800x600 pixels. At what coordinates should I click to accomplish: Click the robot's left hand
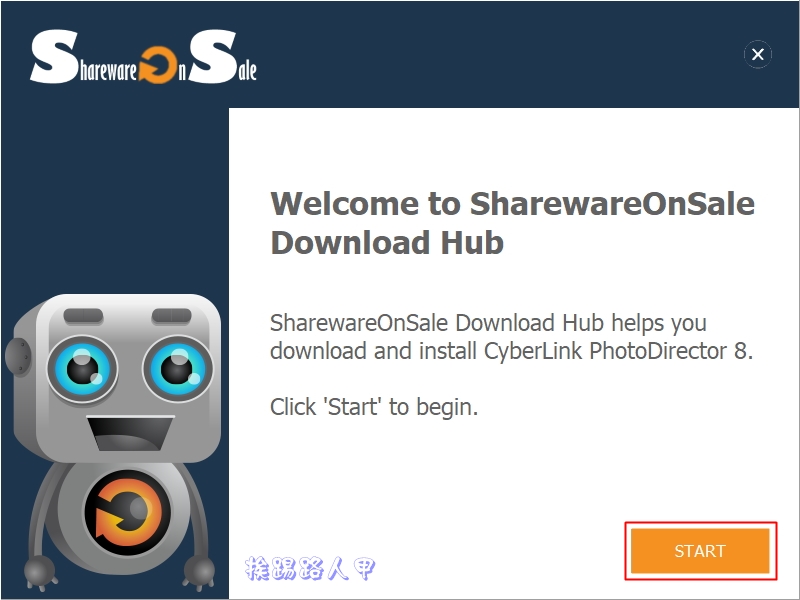pyautogui.click(x=40, y=571)
